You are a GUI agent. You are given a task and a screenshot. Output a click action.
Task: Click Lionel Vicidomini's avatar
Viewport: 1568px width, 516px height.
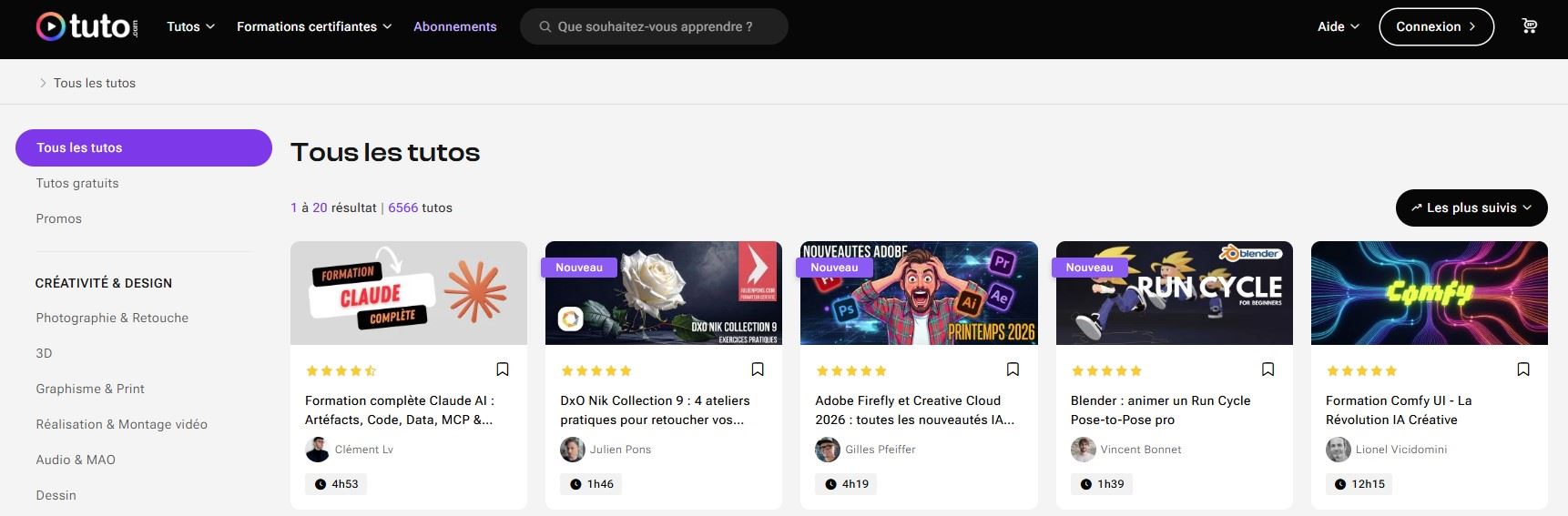1338,450
